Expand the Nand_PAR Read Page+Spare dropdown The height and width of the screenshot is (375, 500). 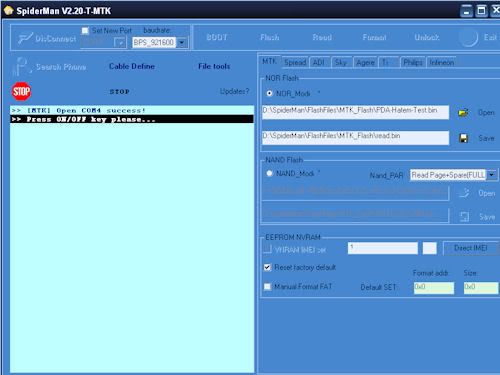[x=492, y=175]
